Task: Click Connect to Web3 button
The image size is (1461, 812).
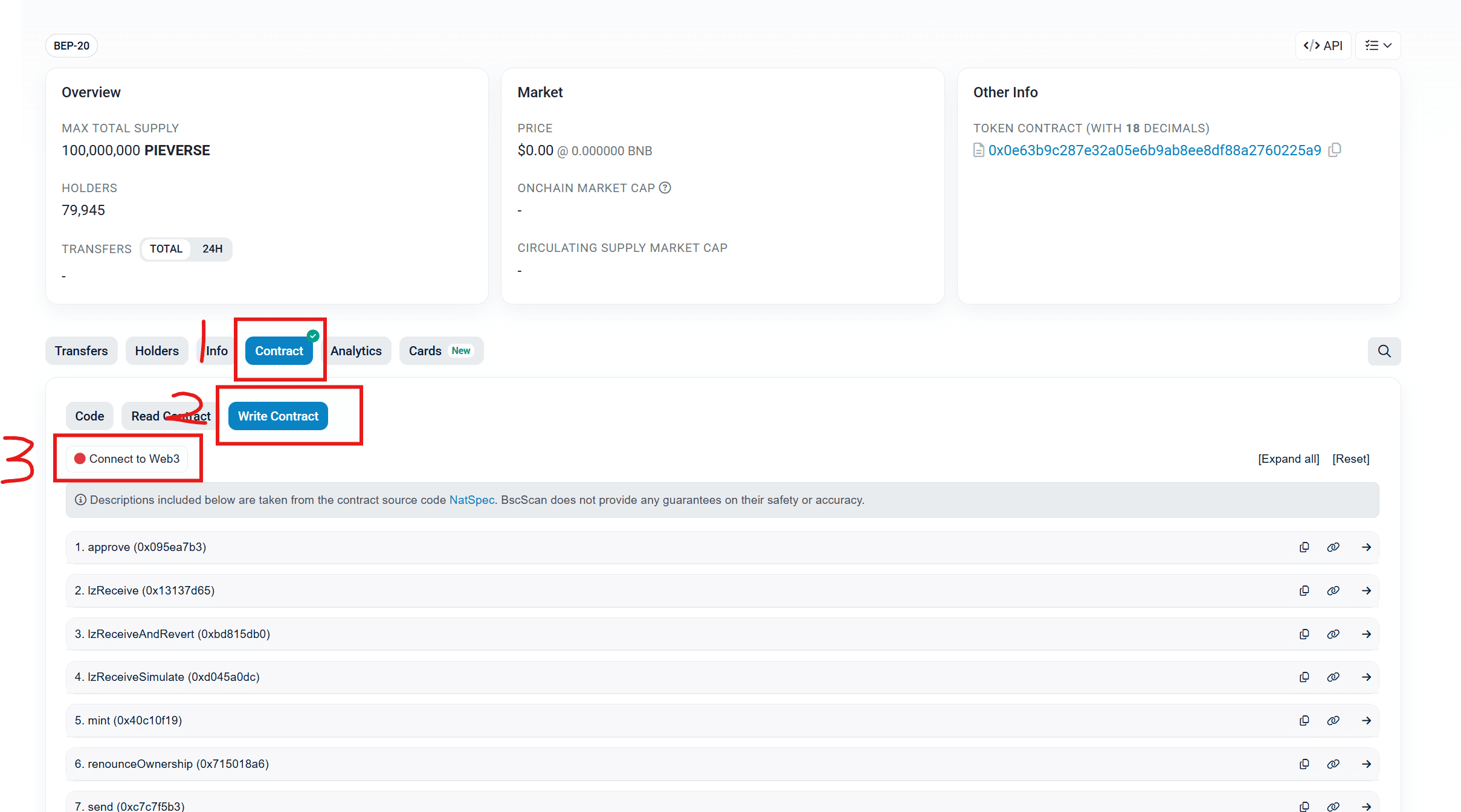Action: pos(127,459)
